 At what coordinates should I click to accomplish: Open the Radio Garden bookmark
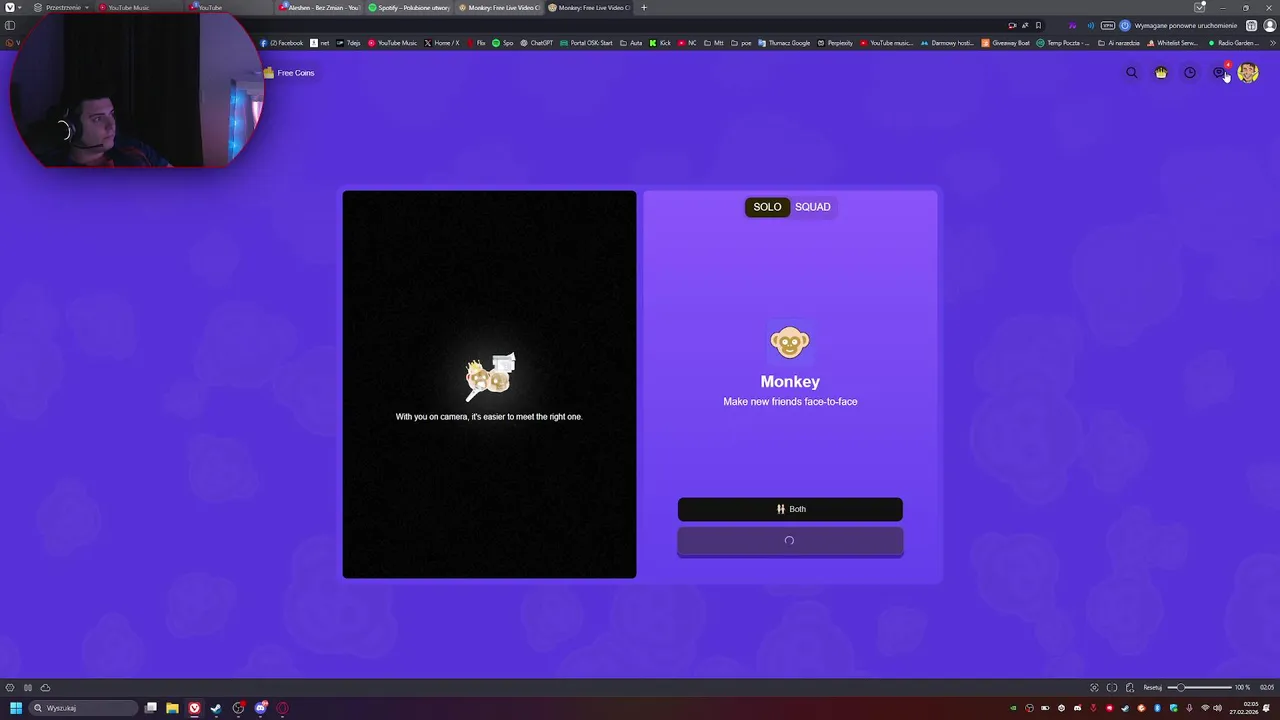point(1233,43)
